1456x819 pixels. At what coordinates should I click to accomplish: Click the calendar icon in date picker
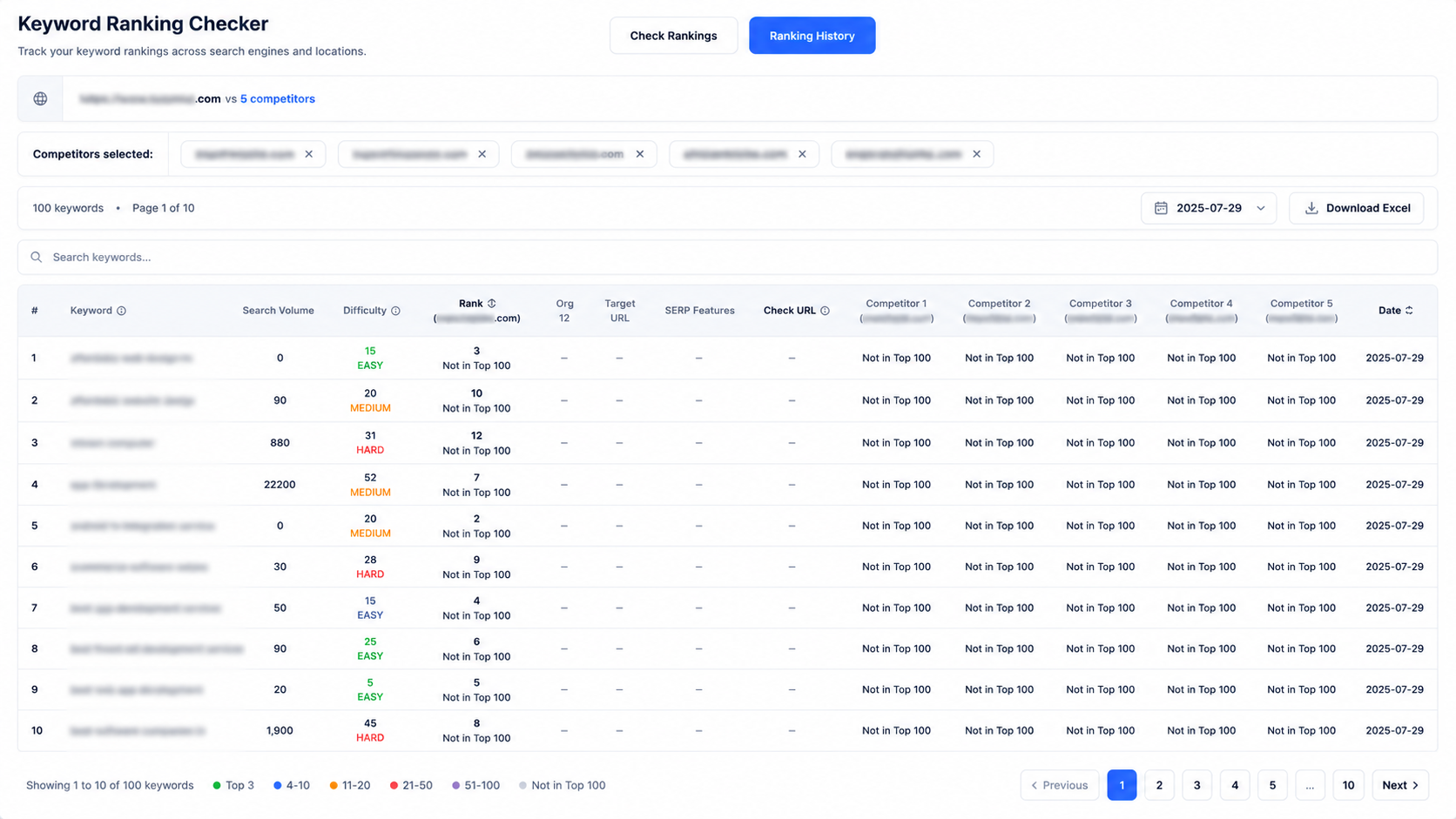click(x=1161, y=208)
